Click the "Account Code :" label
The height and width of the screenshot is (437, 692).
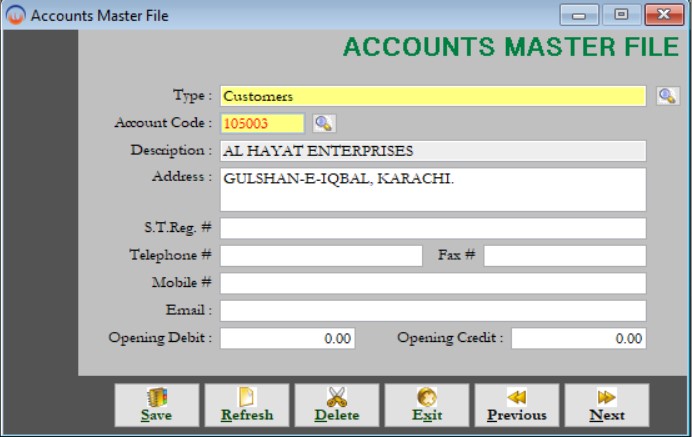163,123
